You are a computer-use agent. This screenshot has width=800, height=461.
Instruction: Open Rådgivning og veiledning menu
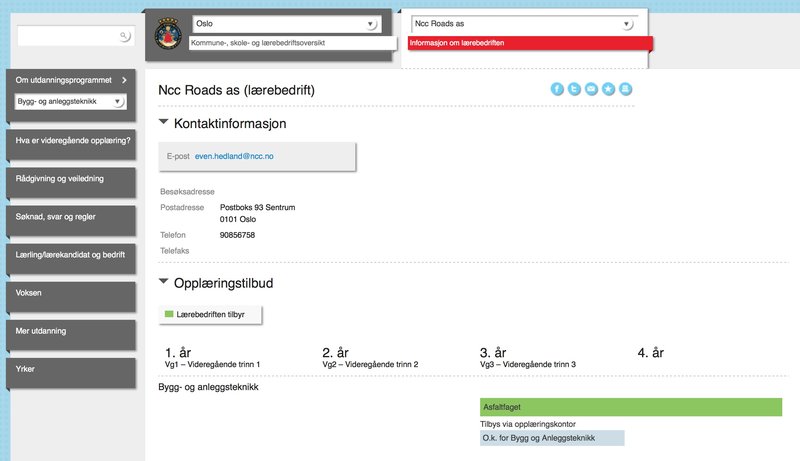71,183
